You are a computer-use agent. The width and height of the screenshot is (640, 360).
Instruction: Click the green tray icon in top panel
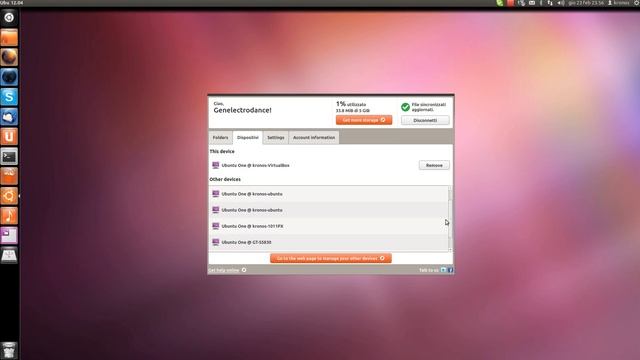tap(500, 3)
